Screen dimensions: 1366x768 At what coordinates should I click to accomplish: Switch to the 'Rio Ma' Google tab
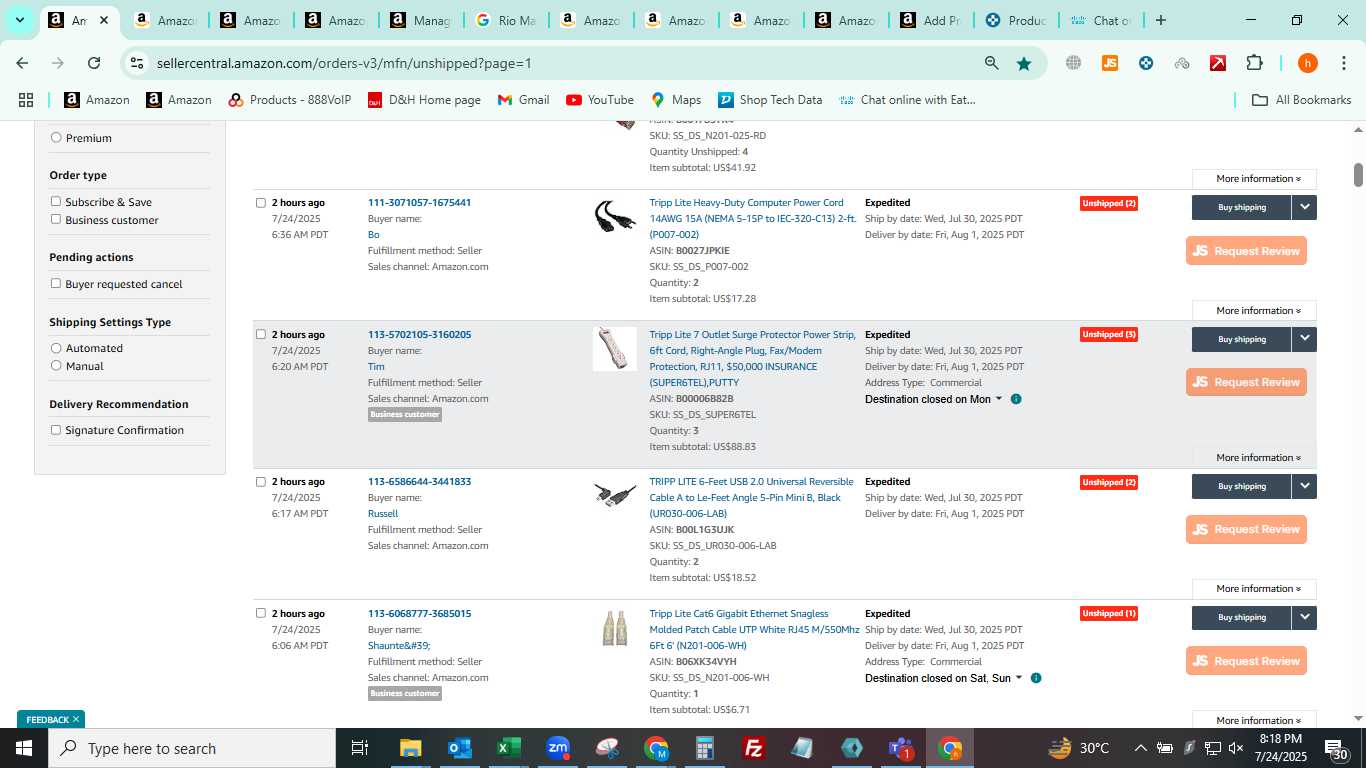click(x=506, y=20)
